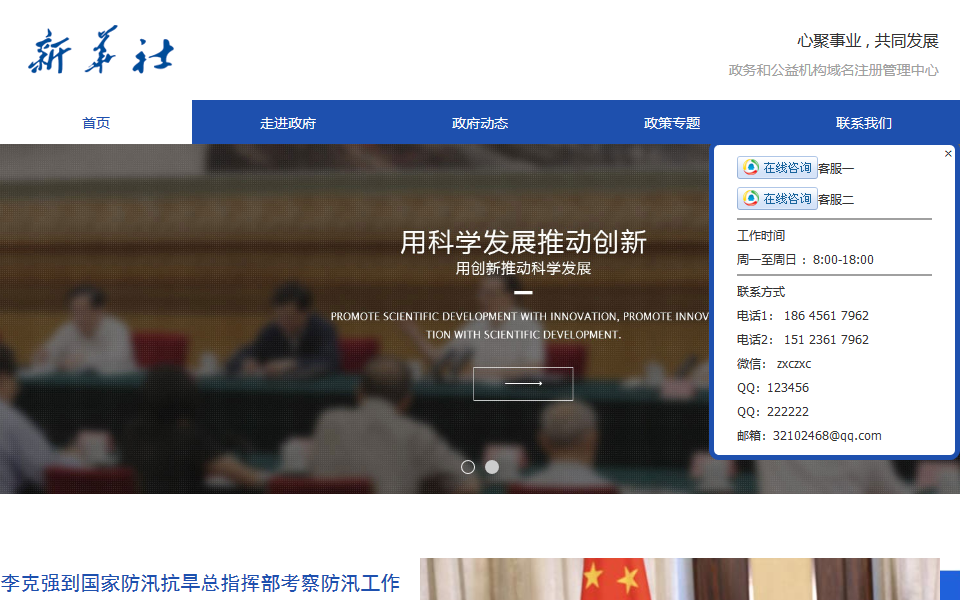Go to the 首页 tab
This screenshot has height=600, width=960.
pyautogui.click(x=96, y=123)
